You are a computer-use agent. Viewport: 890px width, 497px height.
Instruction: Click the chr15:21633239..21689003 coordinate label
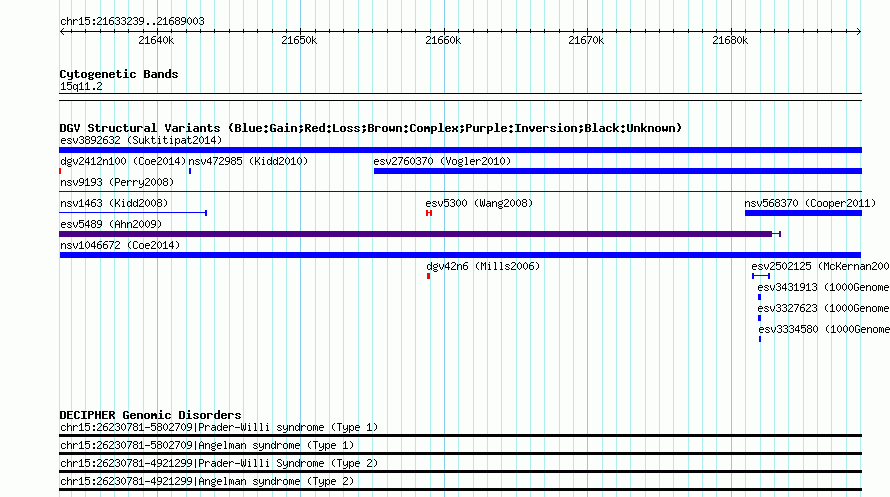click(x=132, y=21)
